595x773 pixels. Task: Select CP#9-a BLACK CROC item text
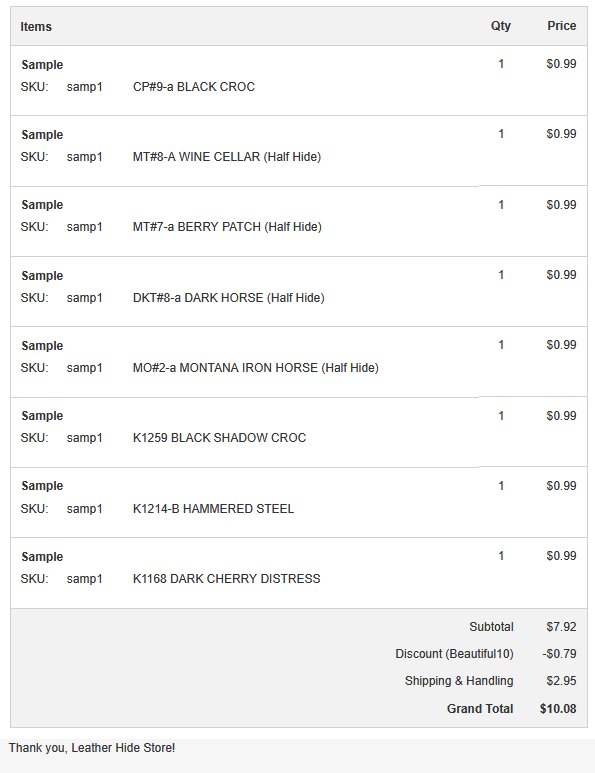(194, 87)
